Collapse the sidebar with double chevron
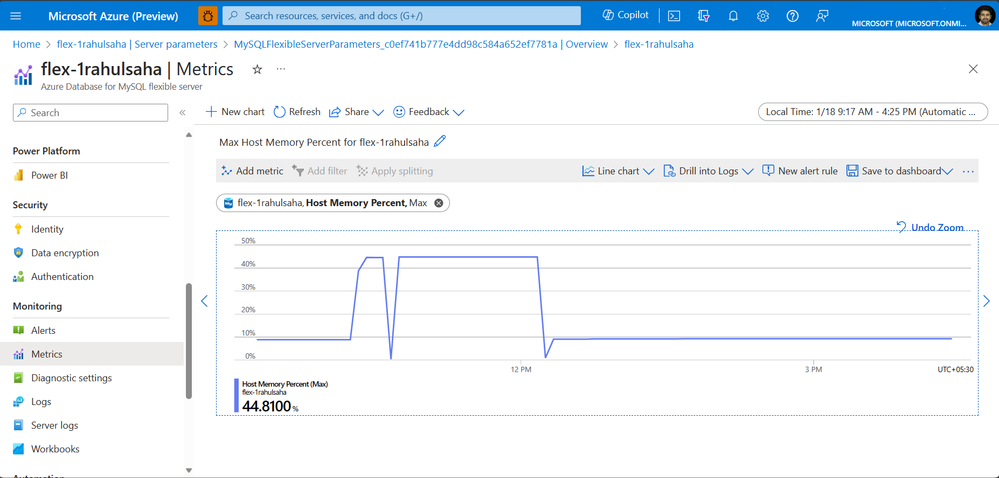999x478 pixels. [x=182, y=112]
